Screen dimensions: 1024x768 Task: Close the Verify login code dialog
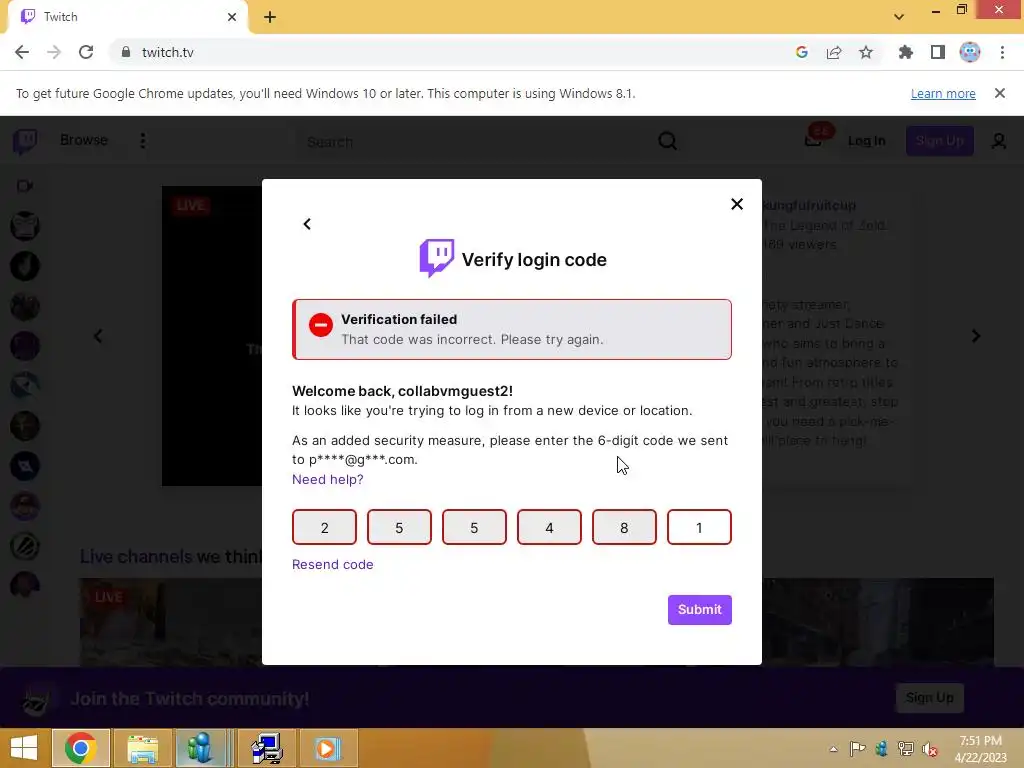click(737, 204)
